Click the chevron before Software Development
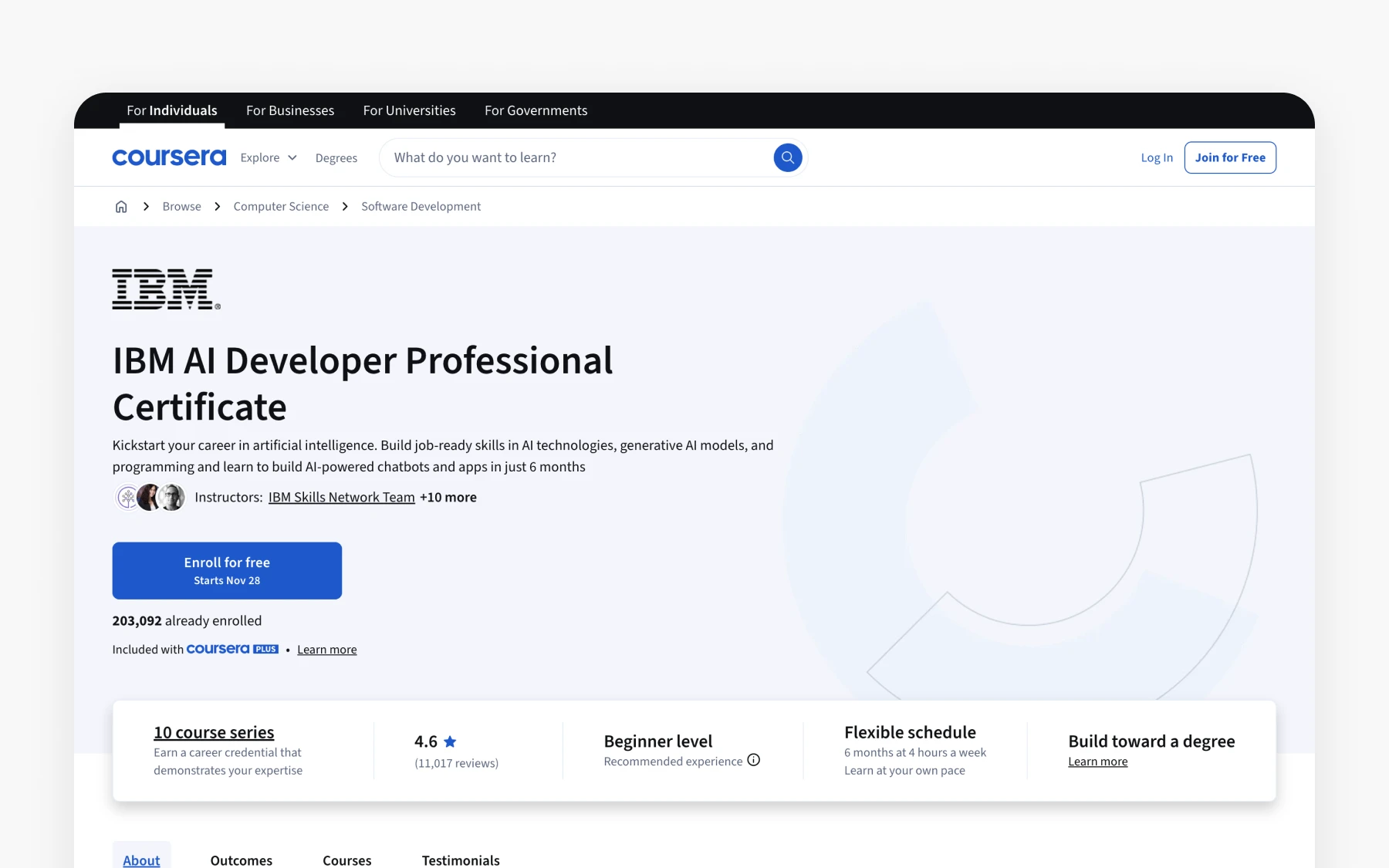Viewport: 1389px width, 868px height. [345, 206]
